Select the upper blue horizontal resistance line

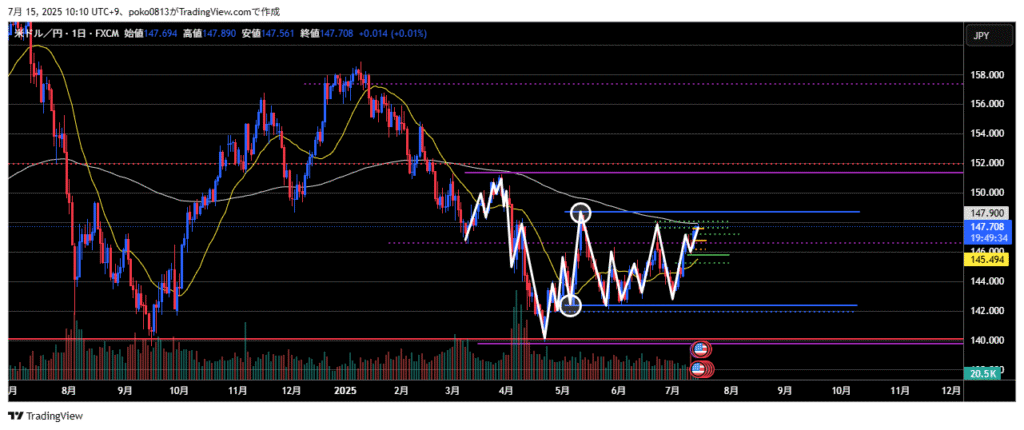750,212
